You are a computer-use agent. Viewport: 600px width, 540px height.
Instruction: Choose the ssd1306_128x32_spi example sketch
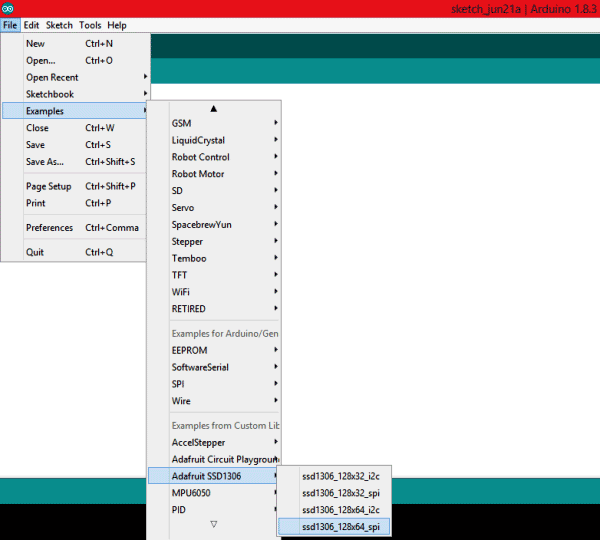pyautogui.click(x=340, y=492)
